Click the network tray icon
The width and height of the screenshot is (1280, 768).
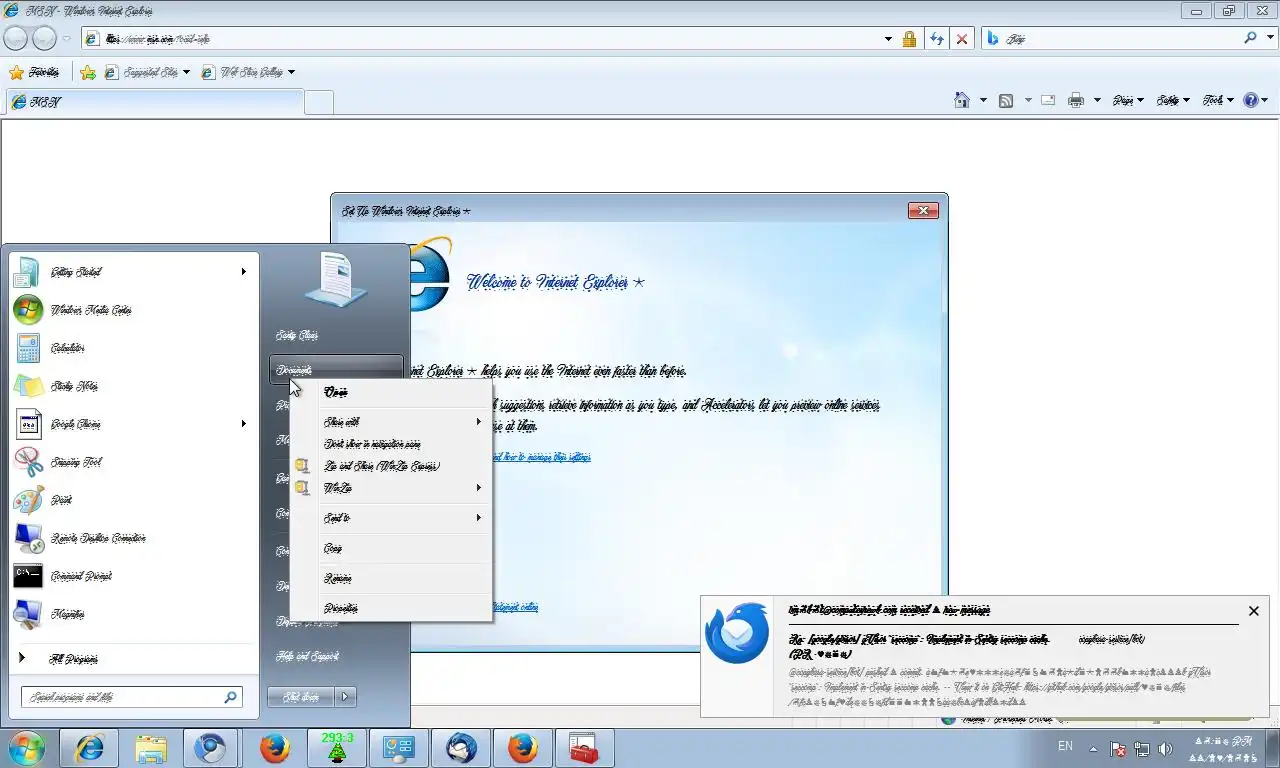pyautogui.click(x=1142, y=749)
